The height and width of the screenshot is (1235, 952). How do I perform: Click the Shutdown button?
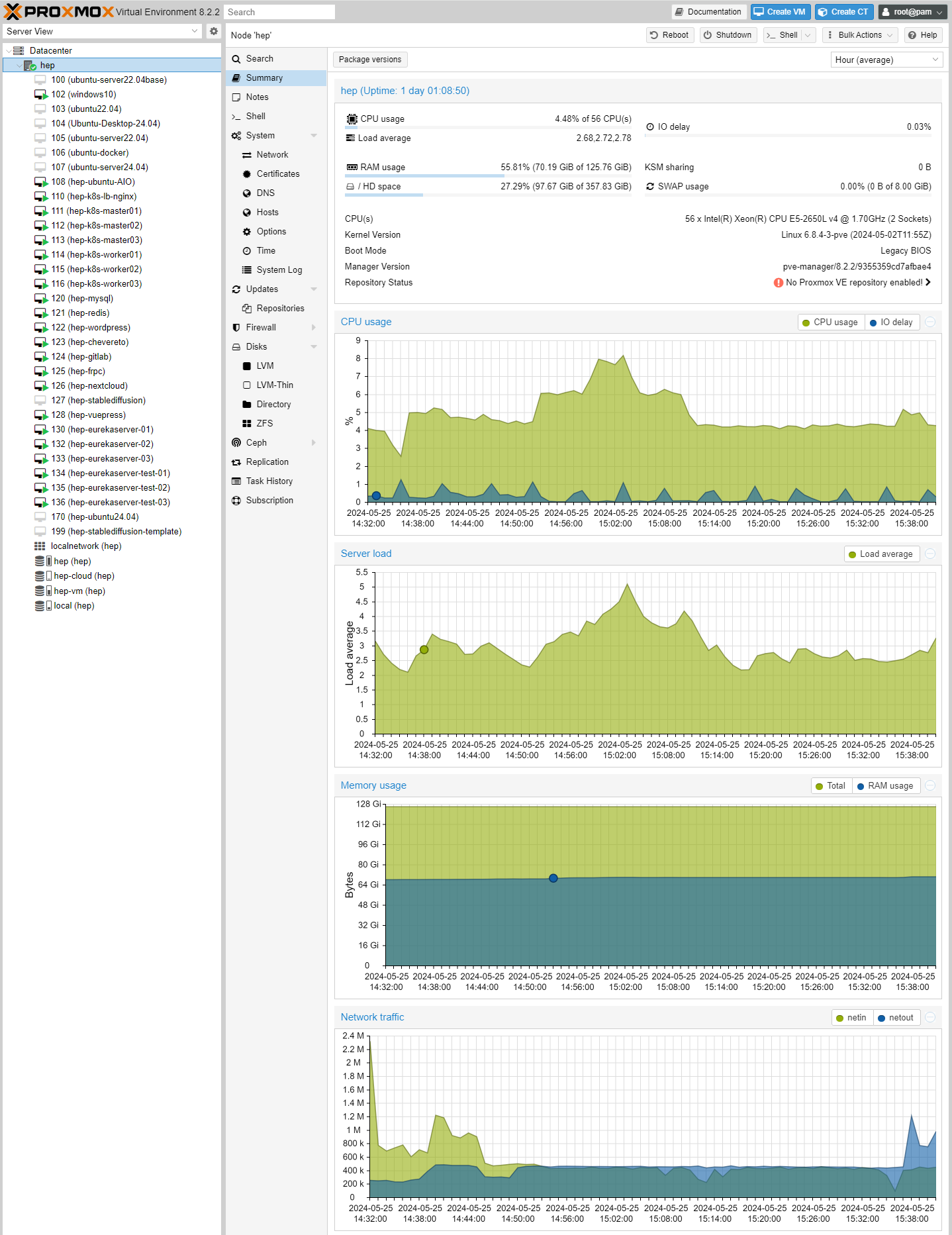click(728, 35)
